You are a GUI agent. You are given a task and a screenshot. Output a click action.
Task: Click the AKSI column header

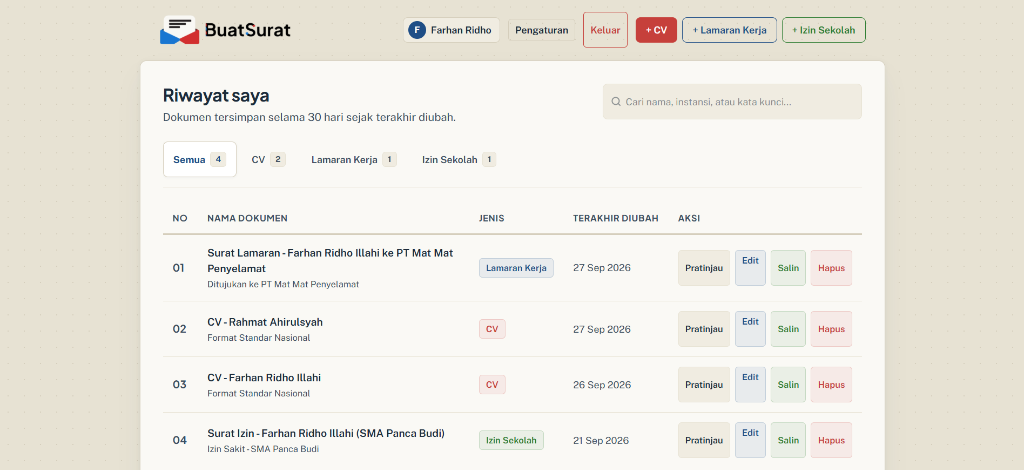point(689,218)
